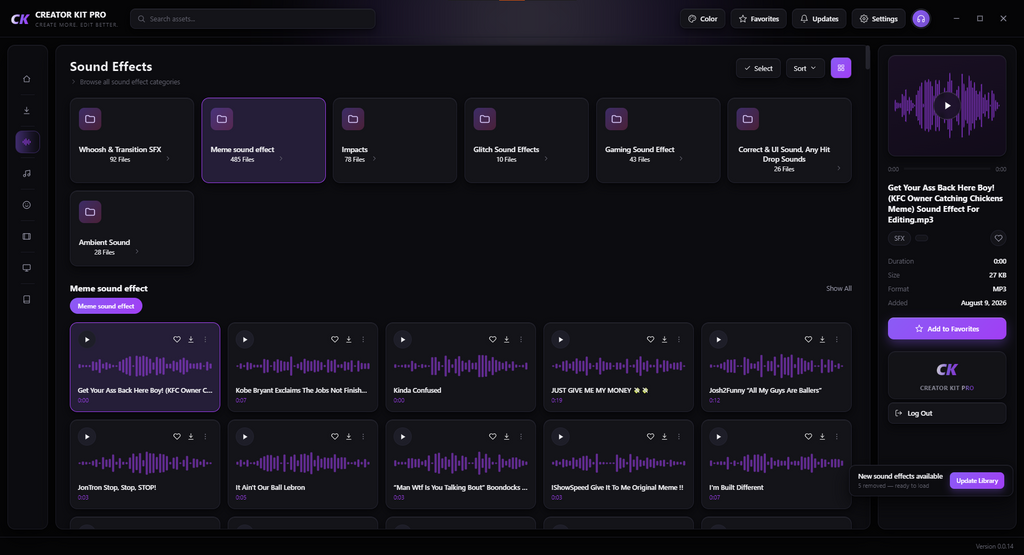Open the Color menu in the top bar

click(703, 19)
